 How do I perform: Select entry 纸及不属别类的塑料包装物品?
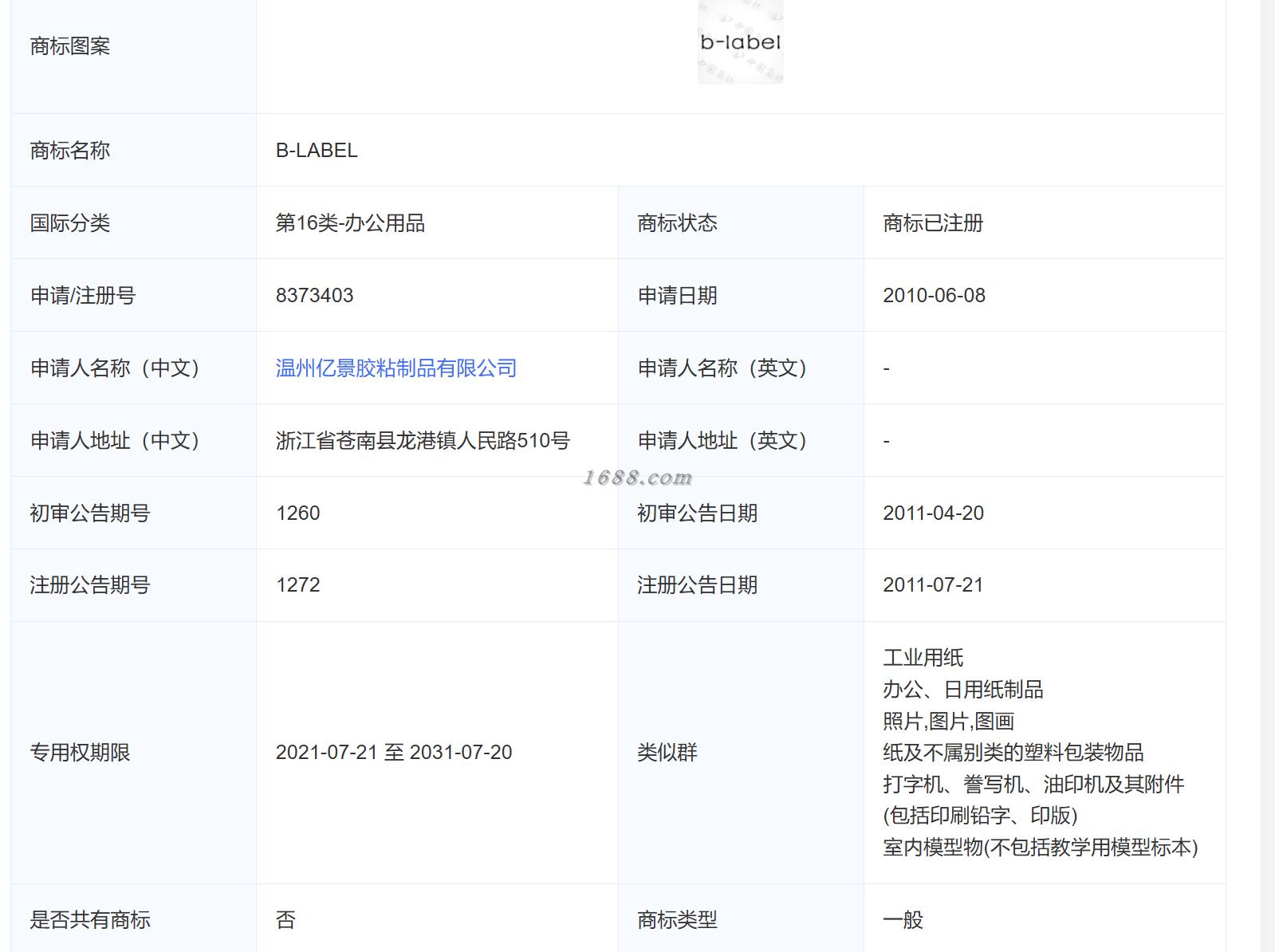[1013, 753]
